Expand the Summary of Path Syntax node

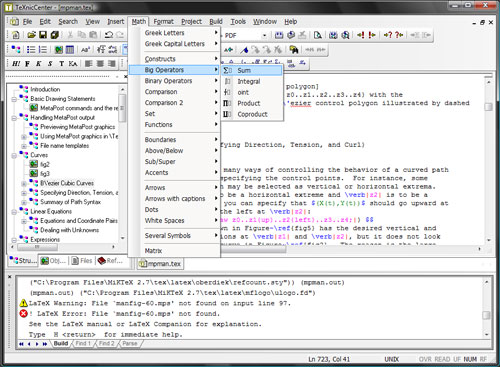click(24, 202)
